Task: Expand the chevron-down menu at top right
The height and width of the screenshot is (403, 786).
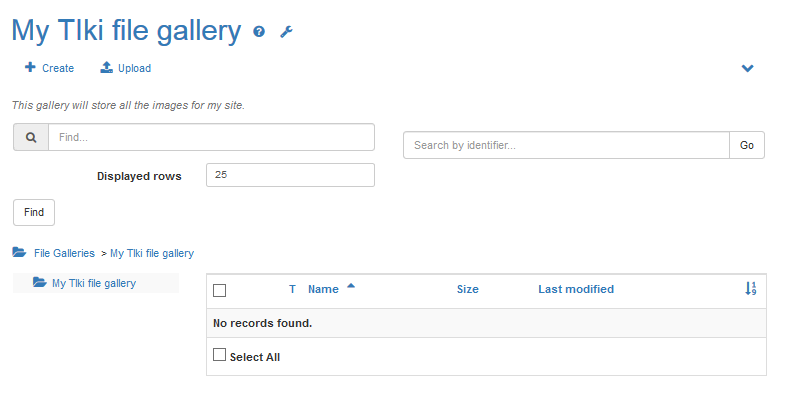Action: point(747,69)
